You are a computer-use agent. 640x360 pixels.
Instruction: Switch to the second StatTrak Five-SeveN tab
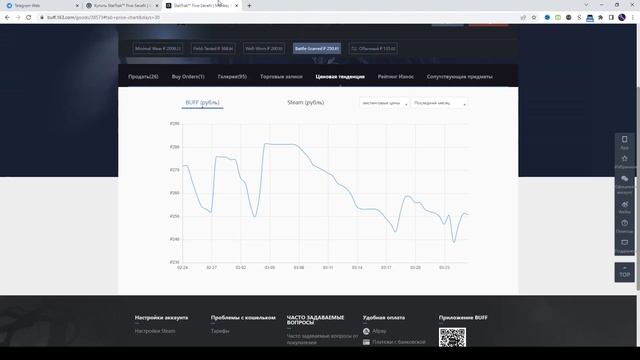pos(122,6)
